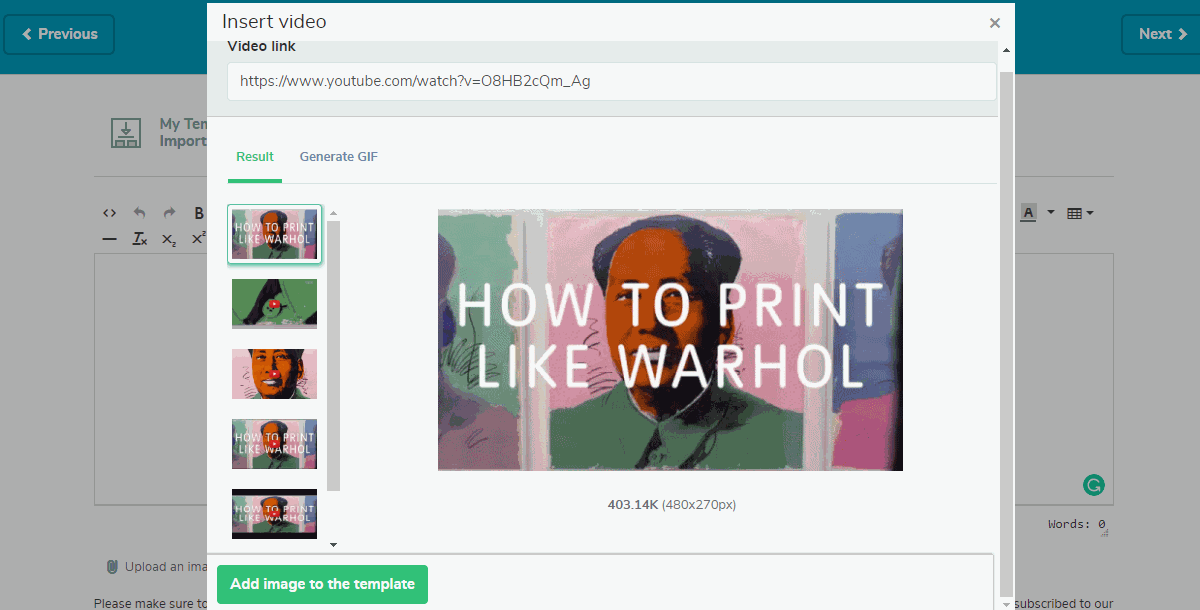Switch to the Result tab
This screenshot has height=610, width=1200.
(254, 156)
